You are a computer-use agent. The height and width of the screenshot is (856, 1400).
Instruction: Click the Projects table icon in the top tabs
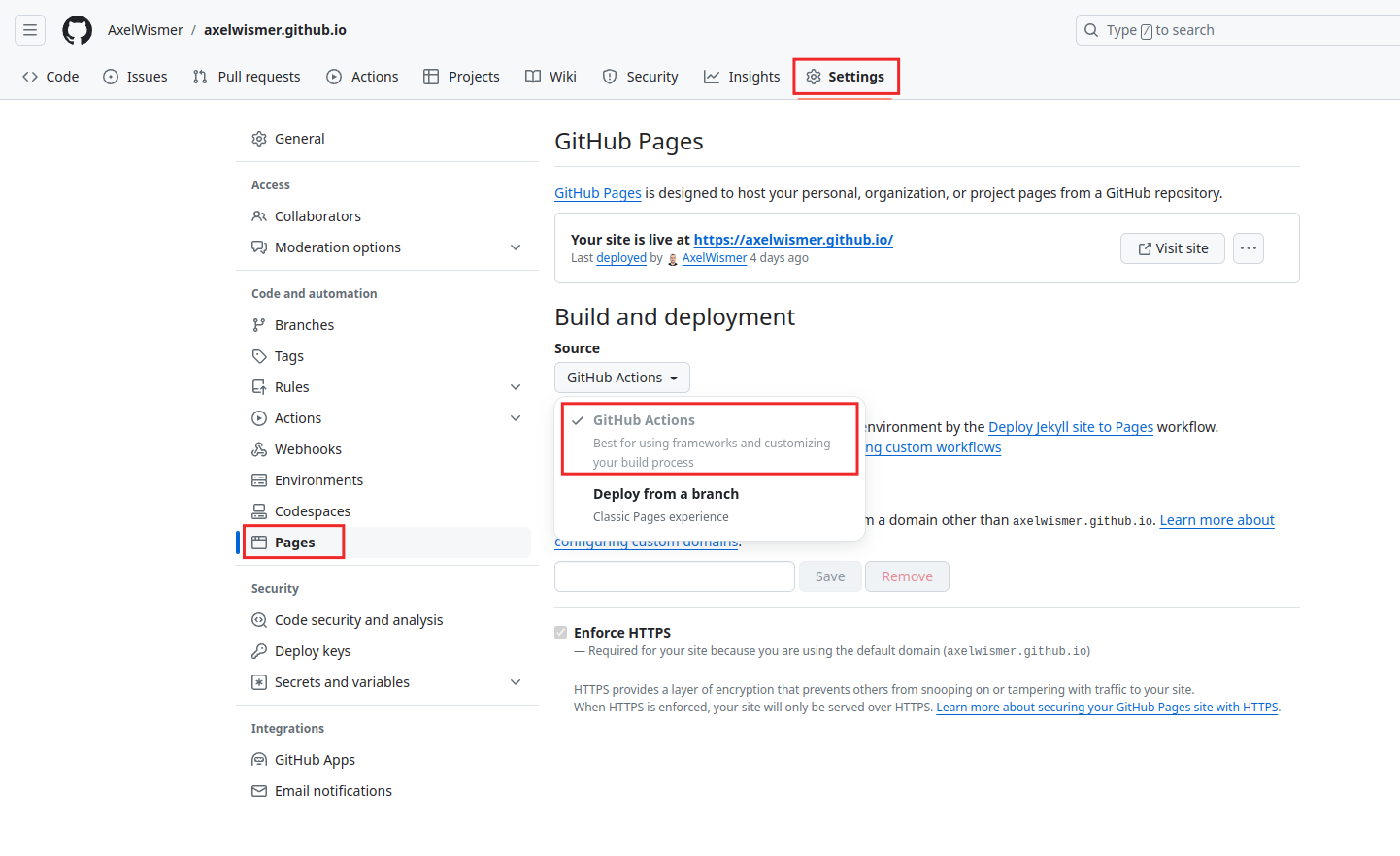[431, 77]
